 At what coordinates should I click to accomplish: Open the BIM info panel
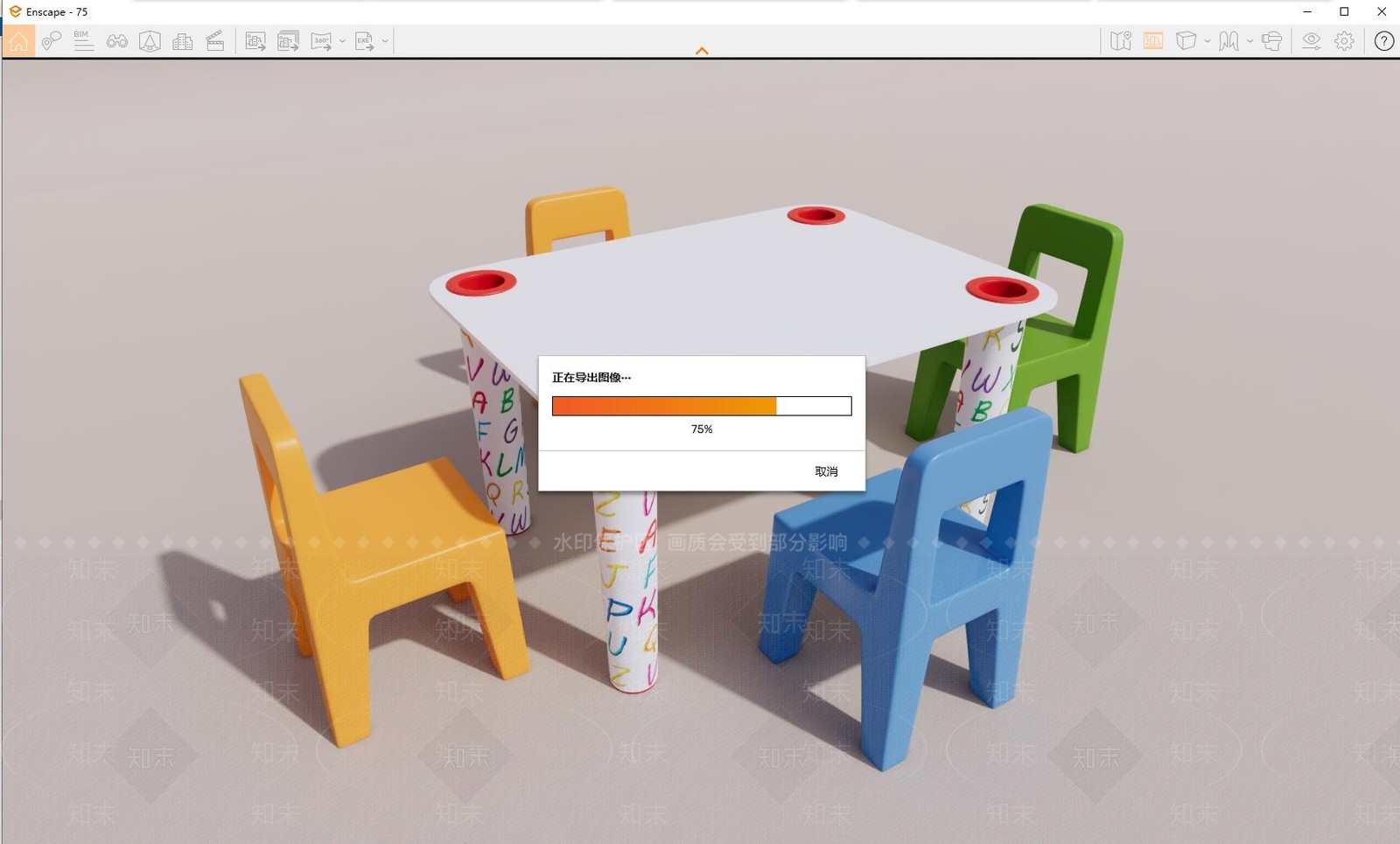tap(84, 41)
